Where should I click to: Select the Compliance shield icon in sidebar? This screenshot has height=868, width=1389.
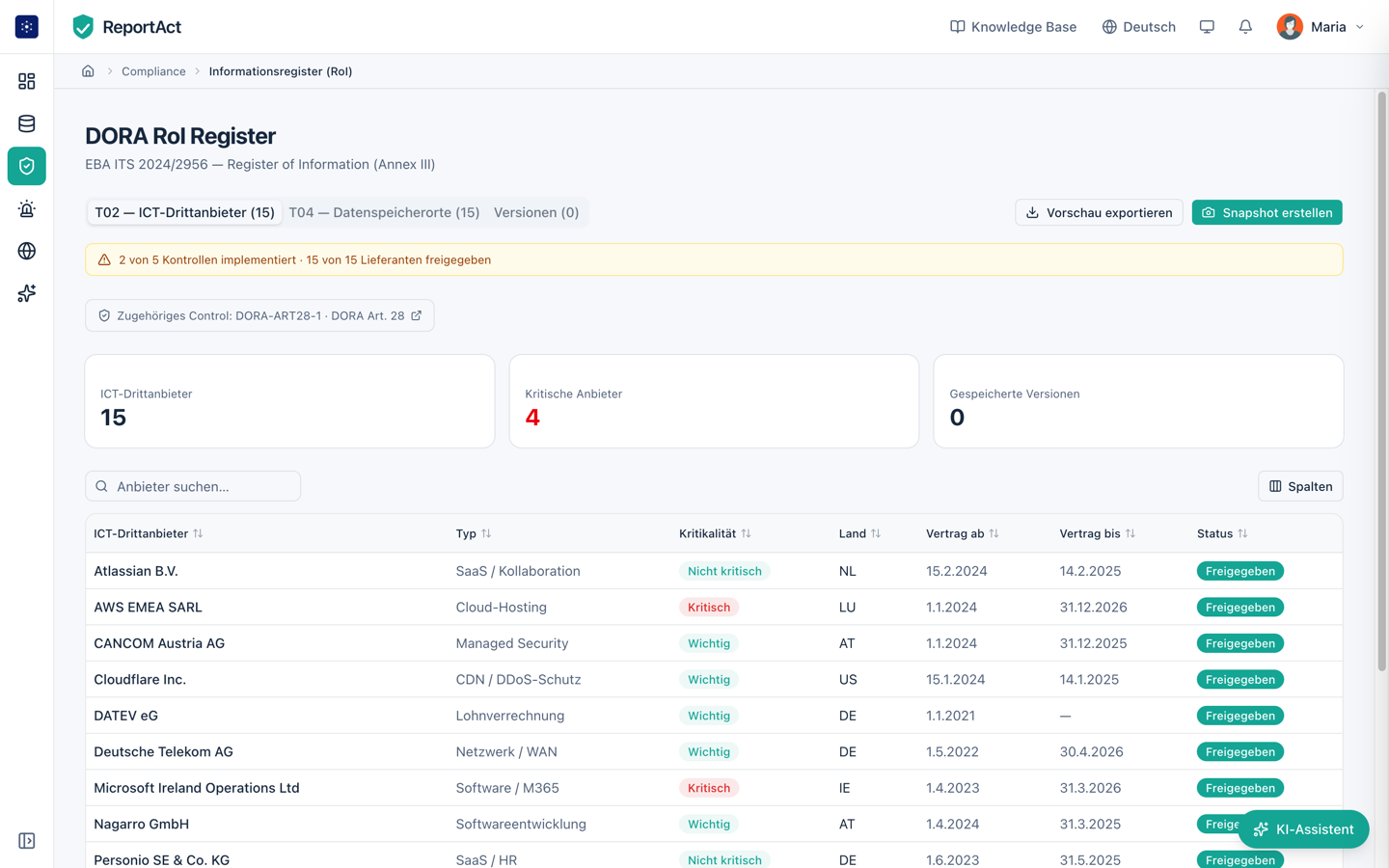[x=27, y=166]
